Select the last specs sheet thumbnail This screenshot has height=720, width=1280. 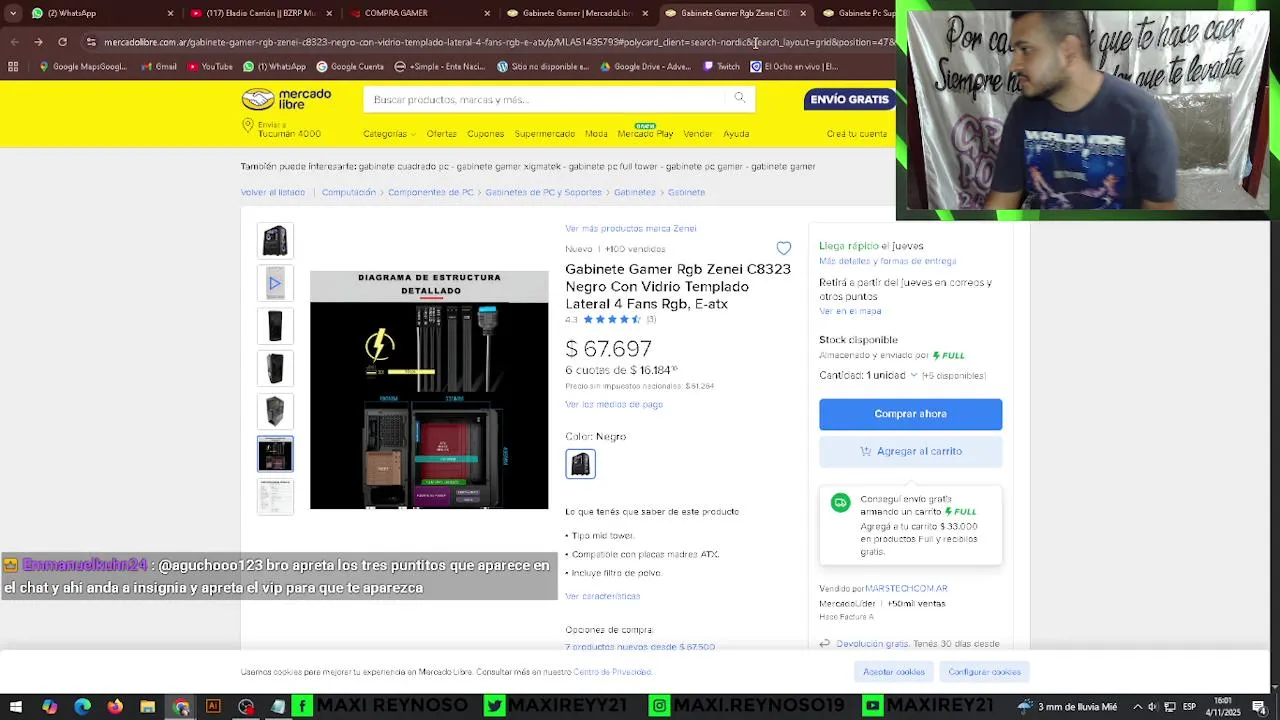pos(275,497)
